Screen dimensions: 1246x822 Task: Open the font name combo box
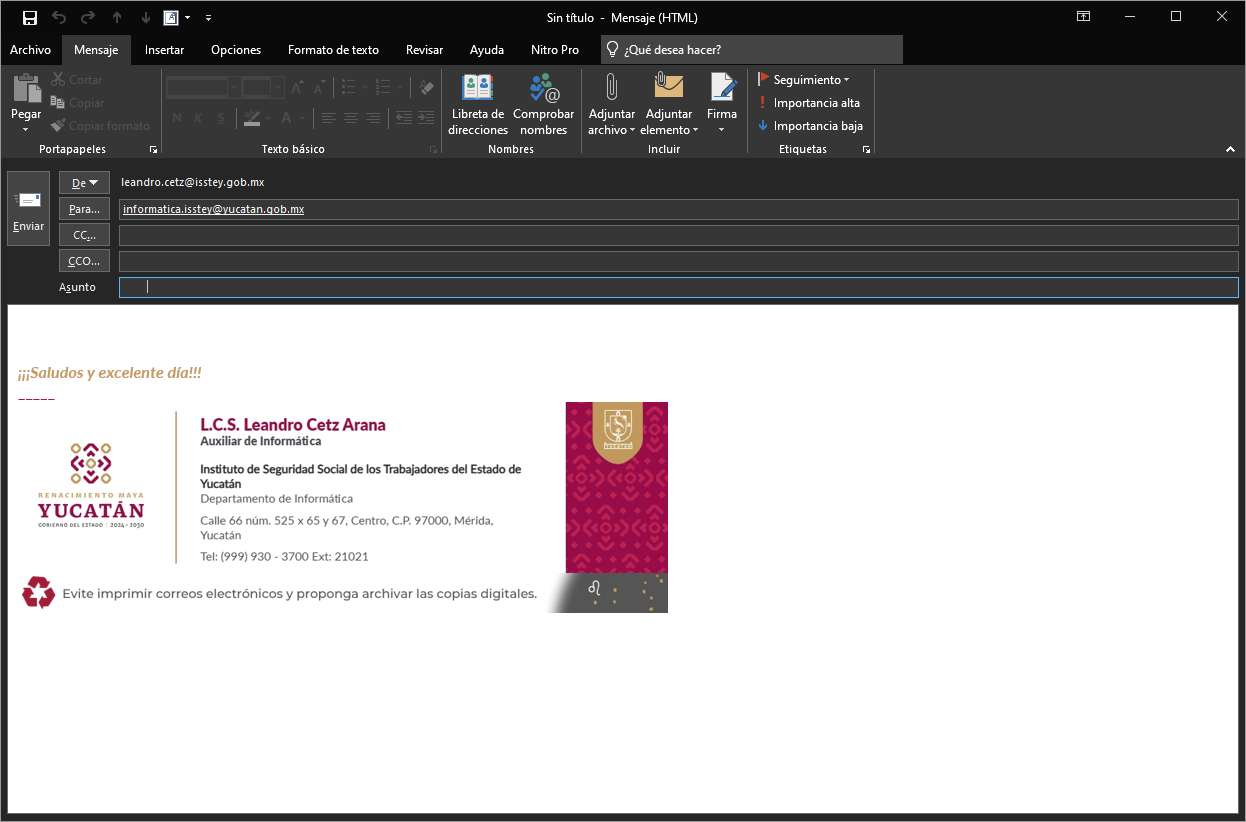click(x=202, y=88)
